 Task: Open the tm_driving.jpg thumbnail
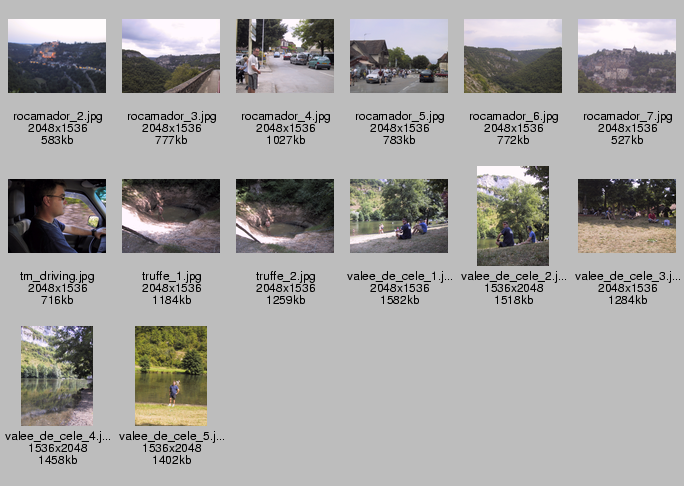(x=57, y=216)
